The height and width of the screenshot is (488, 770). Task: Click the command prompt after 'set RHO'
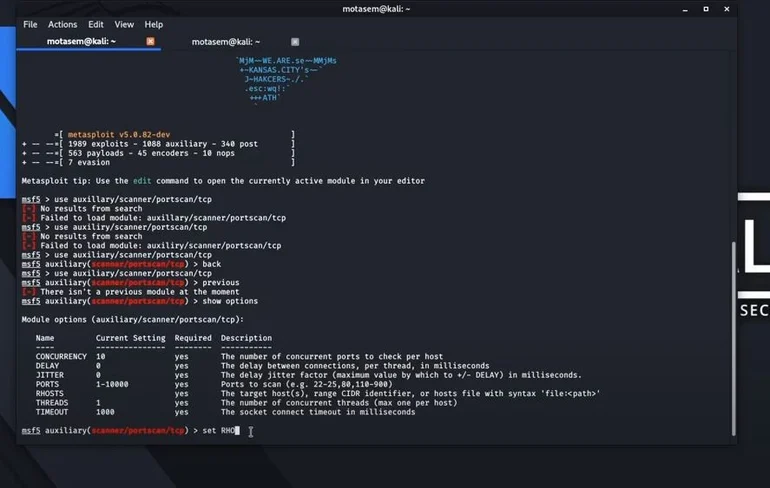pos(238,431)
